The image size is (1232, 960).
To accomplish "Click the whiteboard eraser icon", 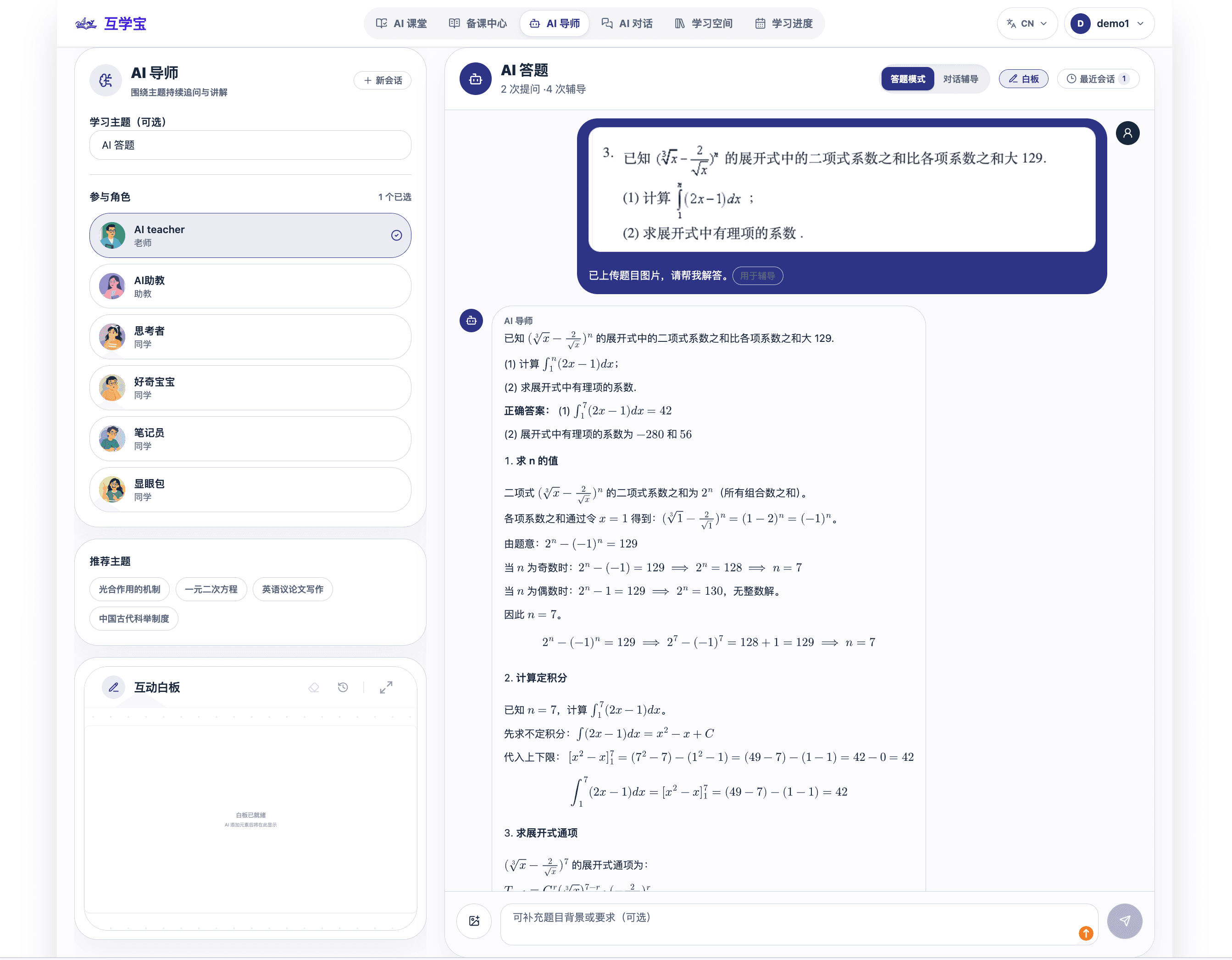I will [314, 687].
